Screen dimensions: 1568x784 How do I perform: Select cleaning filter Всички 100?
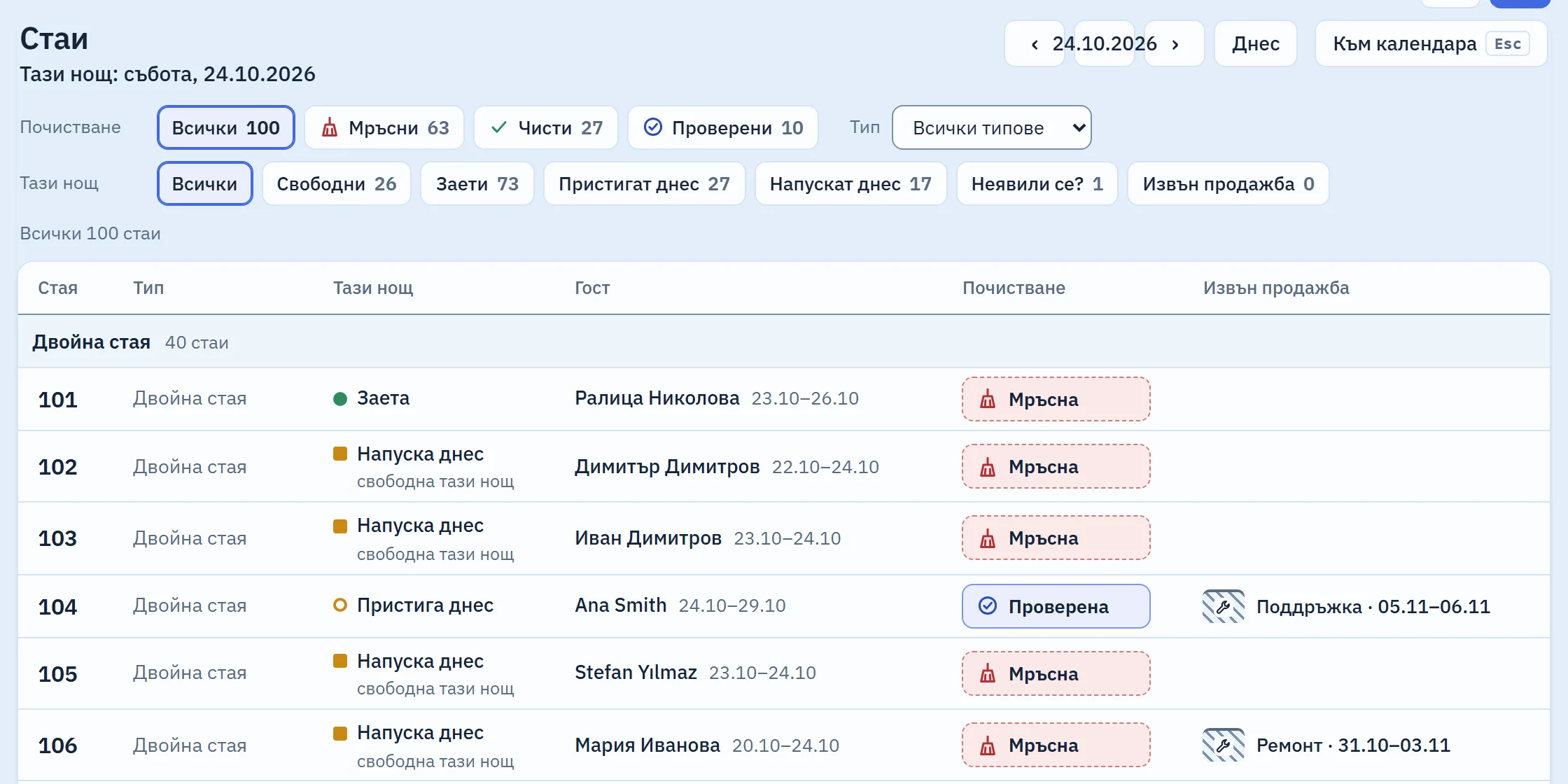tap(226, 127)
